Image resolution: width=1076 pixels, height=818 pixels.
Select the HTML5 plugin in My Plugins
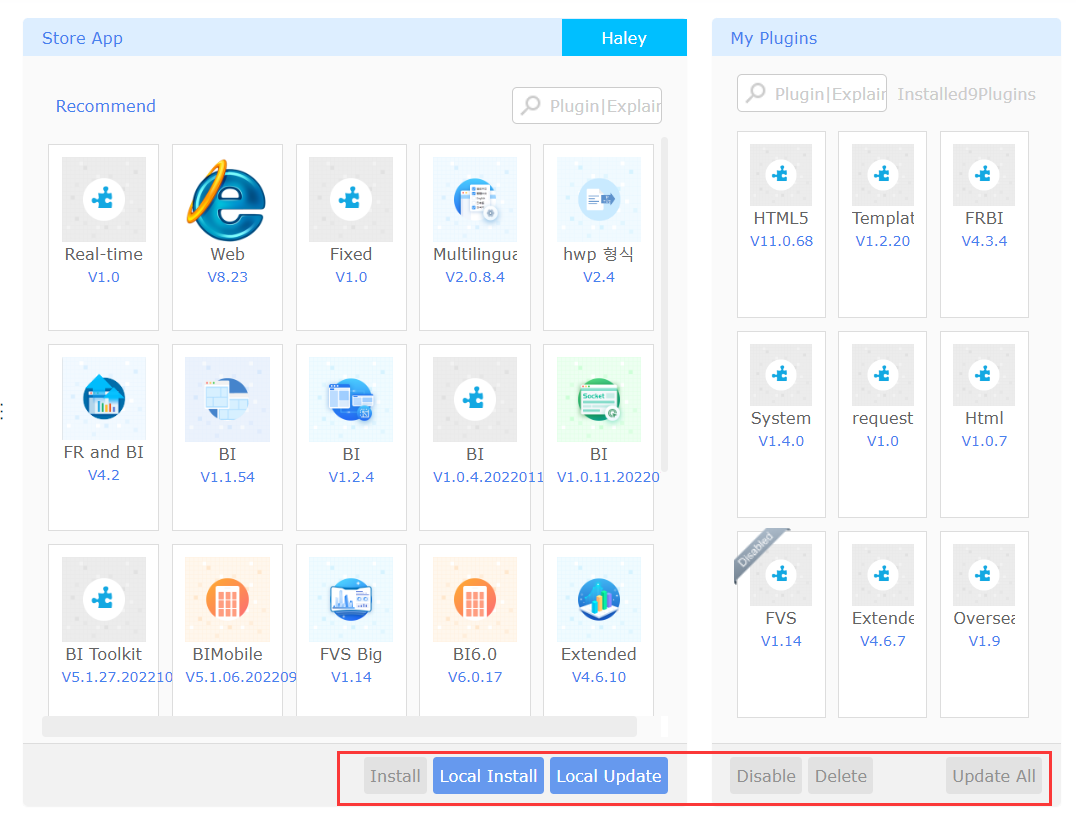[781, 173]
